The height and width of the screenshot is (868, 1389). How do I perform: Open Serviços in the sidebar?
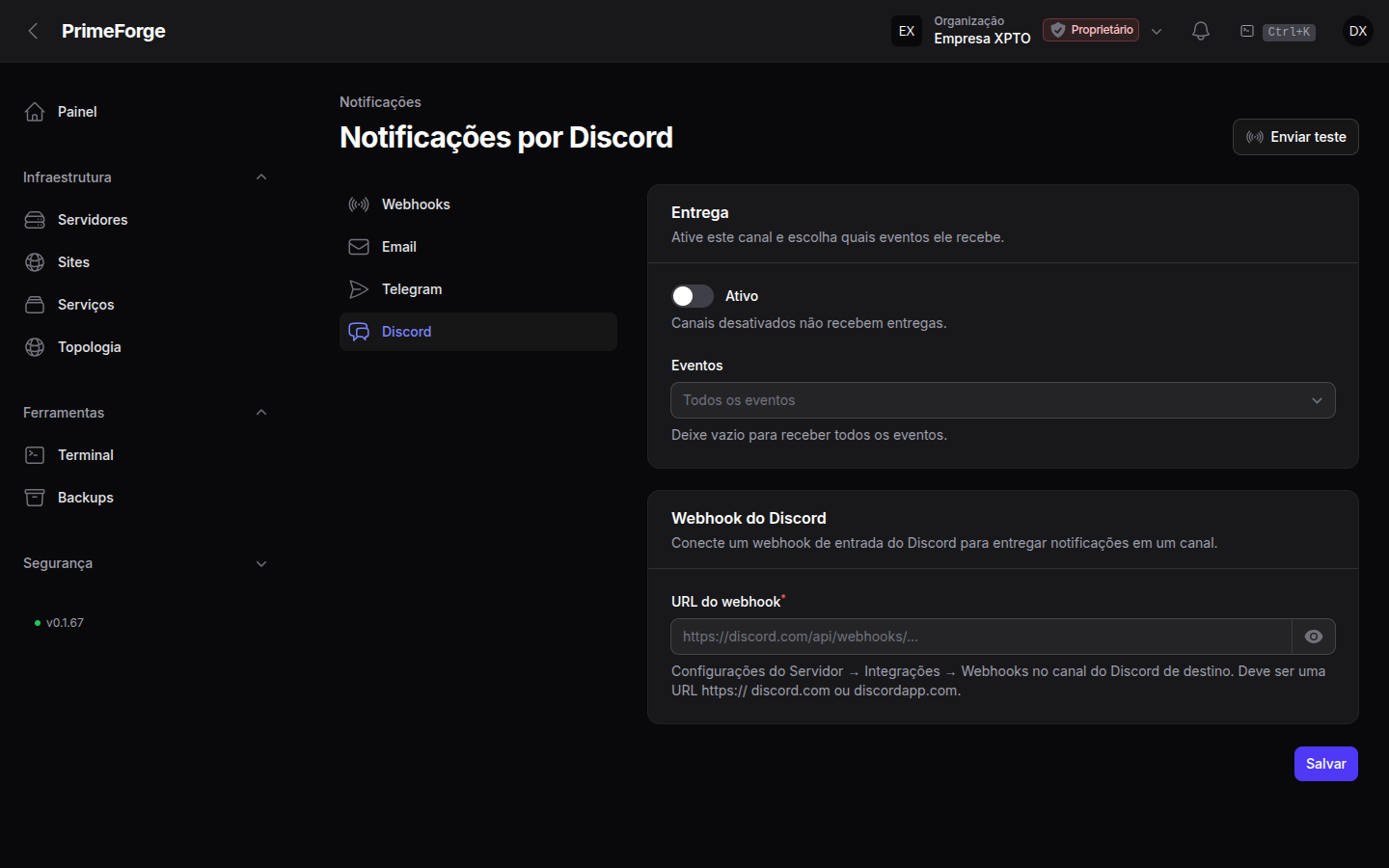[145, 305]
